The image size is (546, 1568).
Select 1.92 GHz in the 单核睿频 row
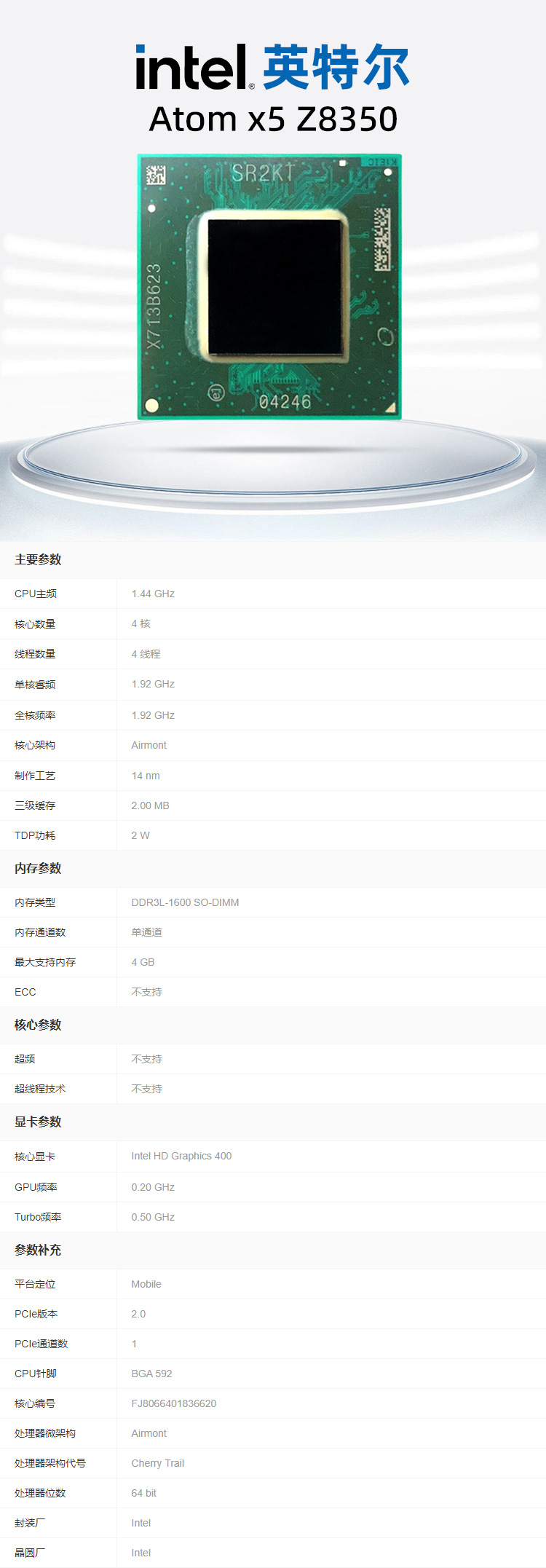pos(153,684)
